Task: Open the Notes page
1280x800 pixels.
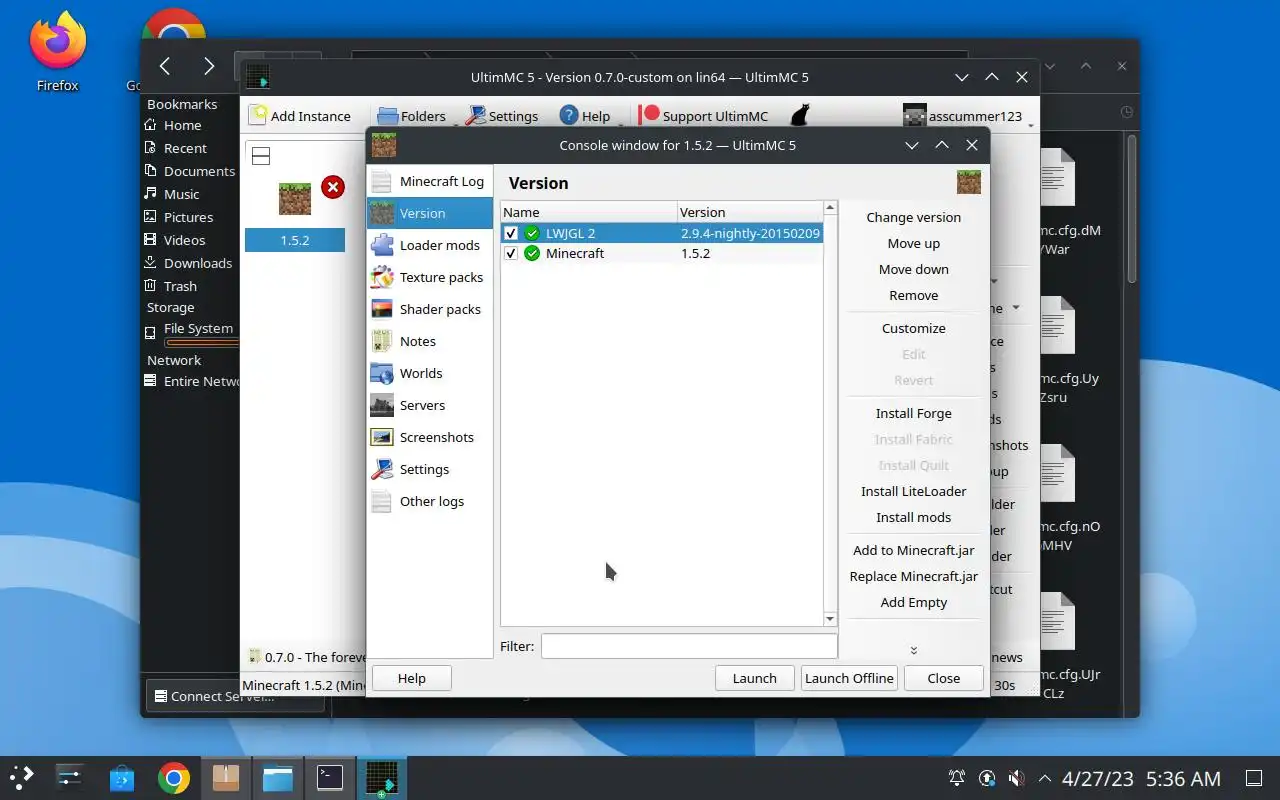Action: coord(429,341)
